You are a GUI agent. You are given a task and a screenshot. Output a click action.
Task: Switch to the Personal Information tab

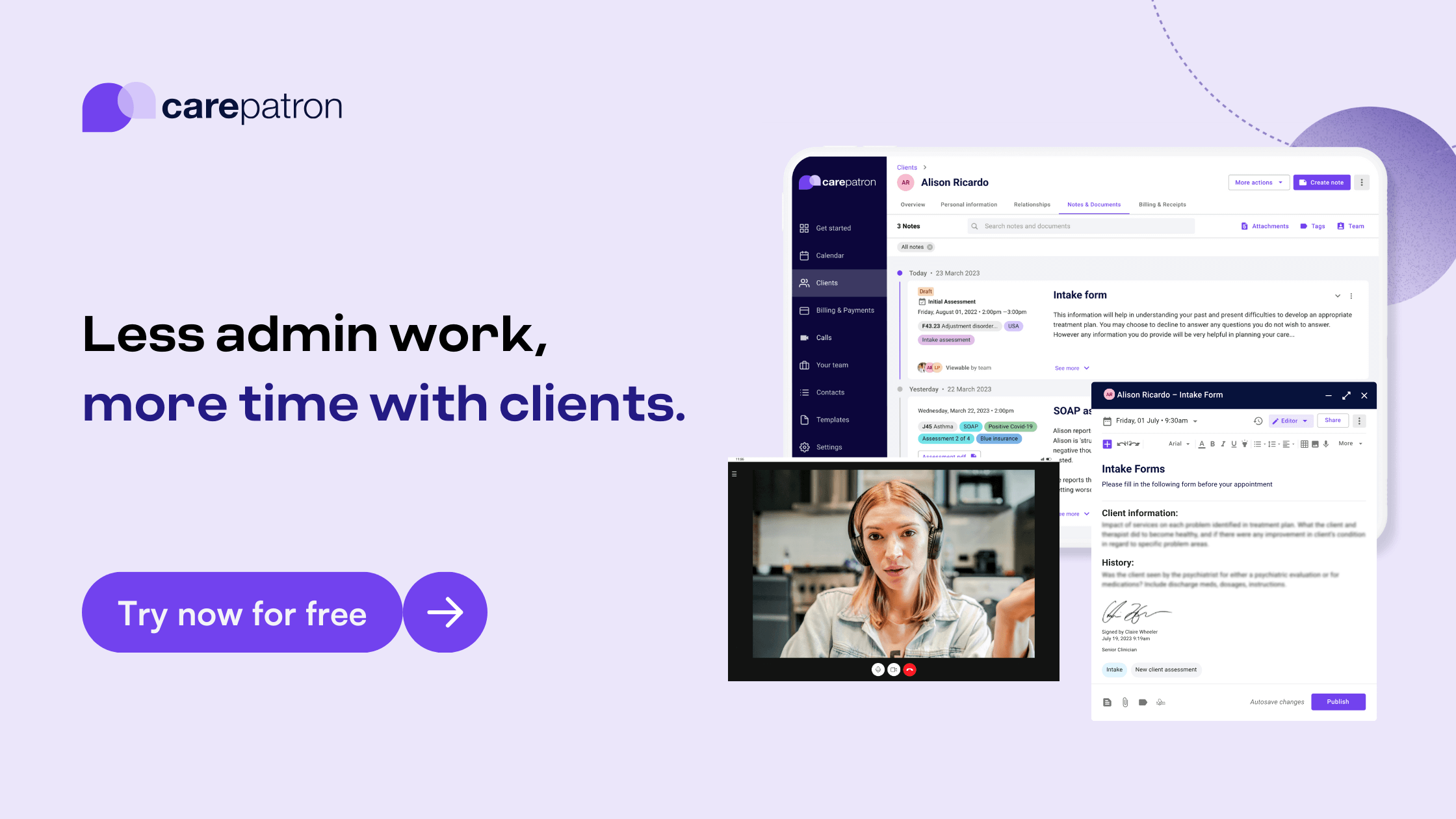pyautogui.click(x=967, y=204)
